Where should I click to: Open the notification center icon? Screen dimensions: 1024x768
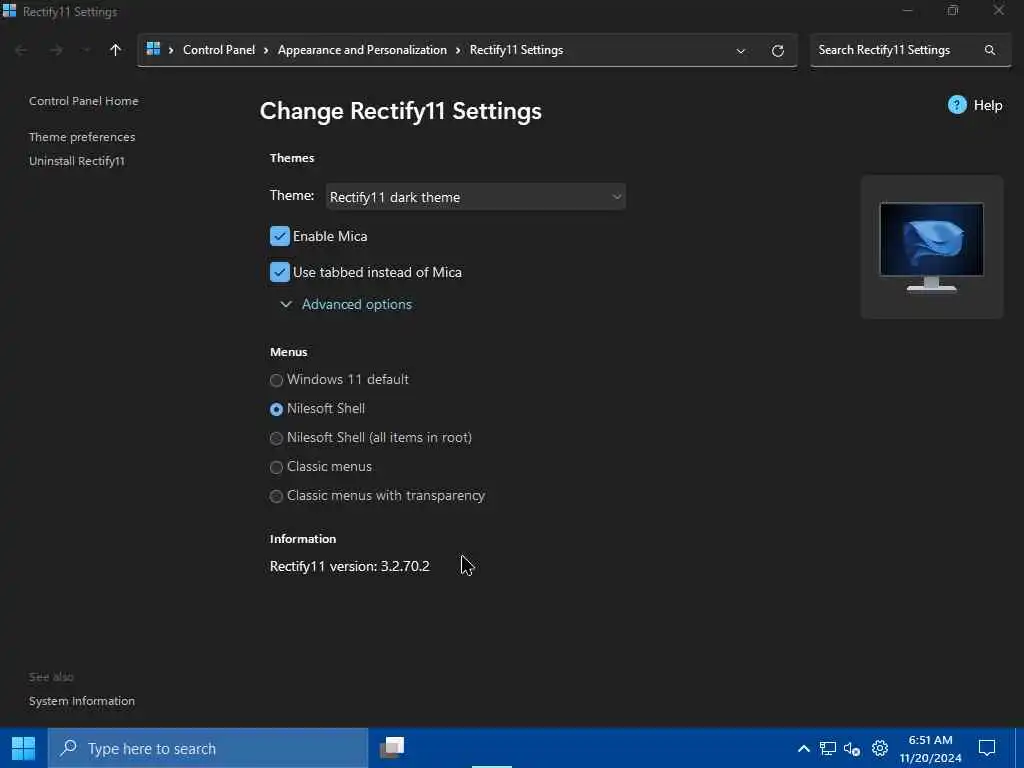[987, 748]
